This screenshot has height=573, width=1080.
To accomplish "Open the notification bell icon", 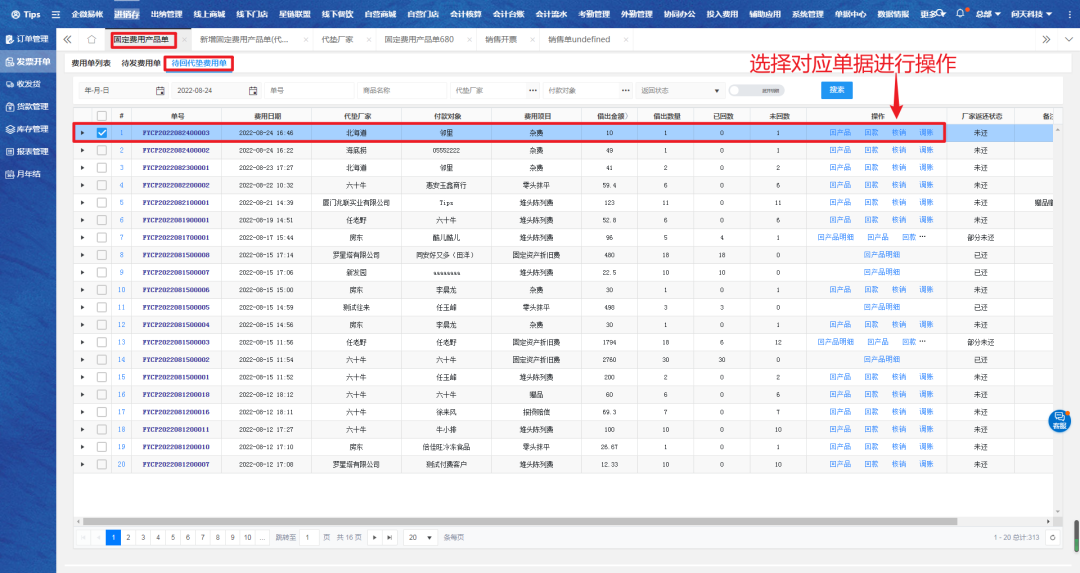I will pos(960,14).
